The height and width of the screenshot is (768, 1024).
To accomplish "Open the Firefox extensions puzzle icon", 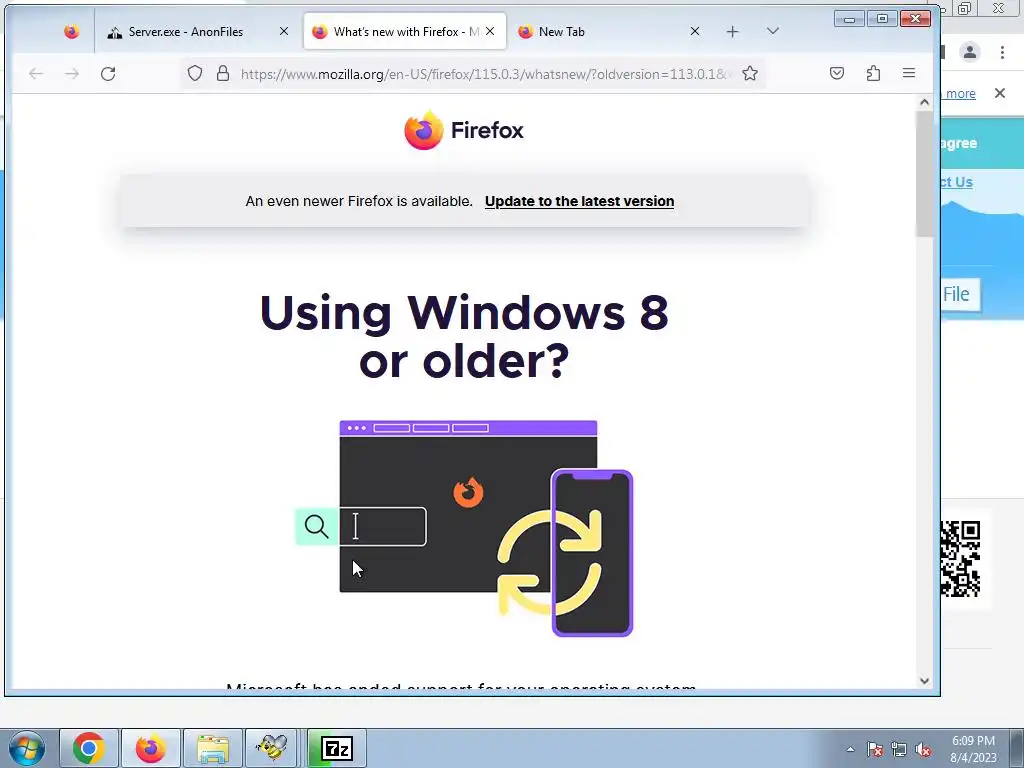I will pos(873,73).
